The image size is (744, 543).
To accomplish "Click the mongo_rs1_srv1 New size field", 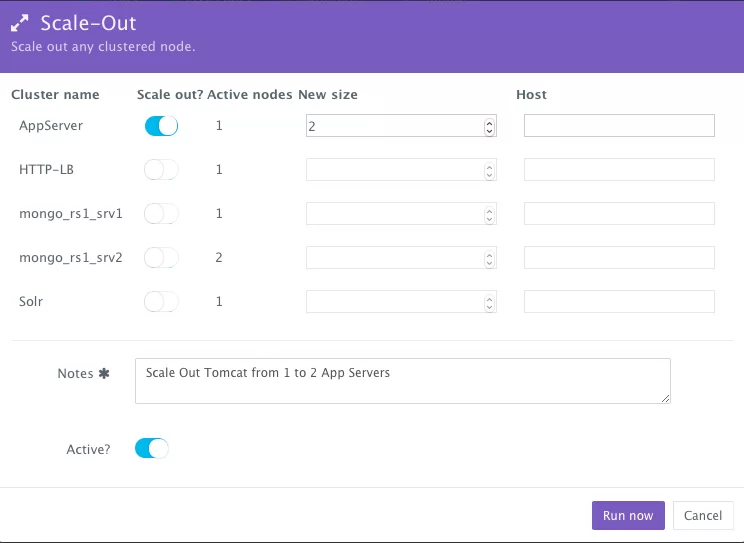I will [x=401, y=214].
